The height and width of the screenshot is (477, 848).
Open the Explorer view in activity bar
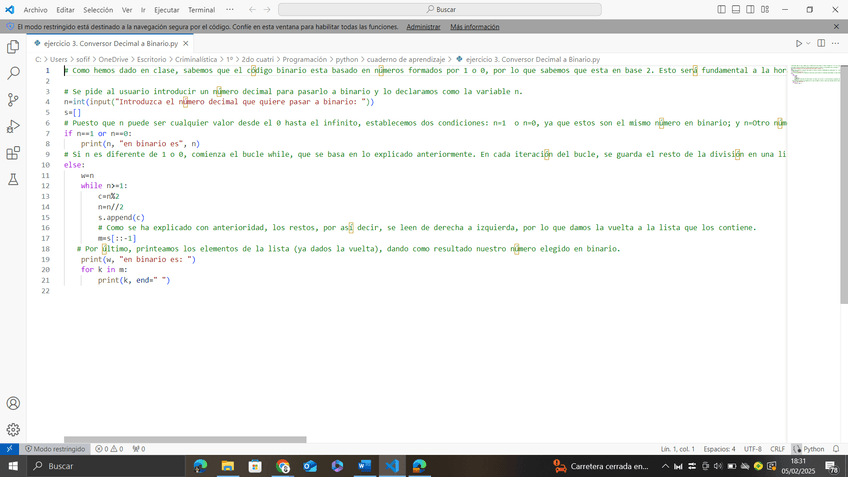[13, 46]
